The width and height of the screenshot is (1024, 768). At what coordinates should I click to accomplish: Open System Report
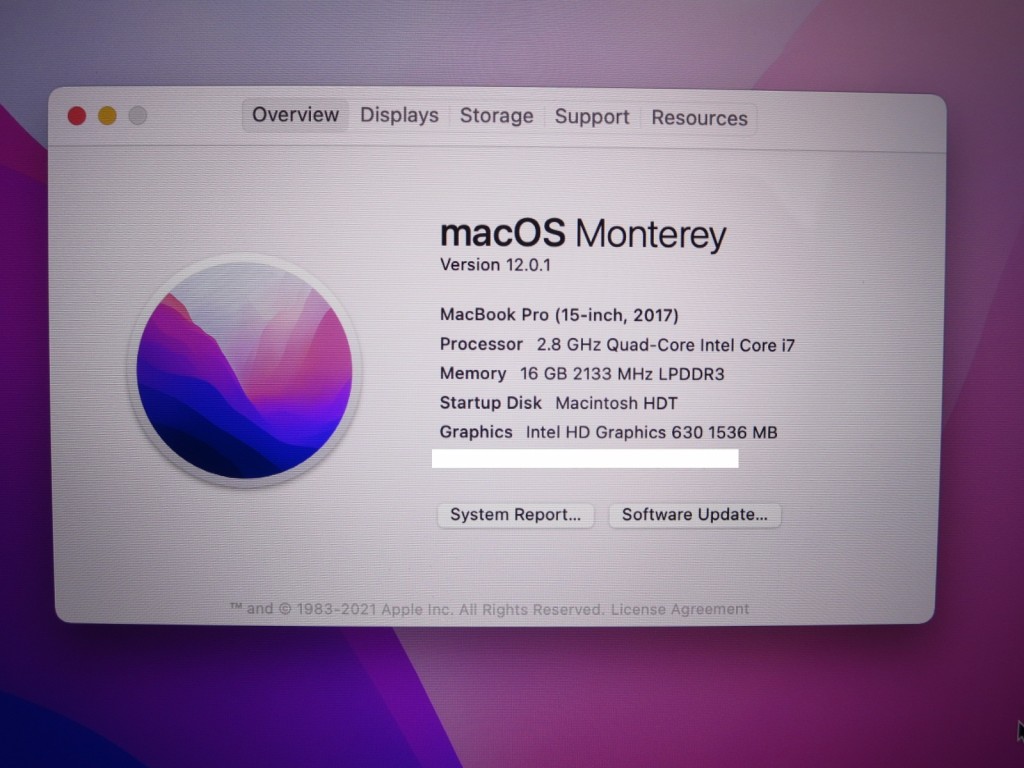[x=515, y=515]
